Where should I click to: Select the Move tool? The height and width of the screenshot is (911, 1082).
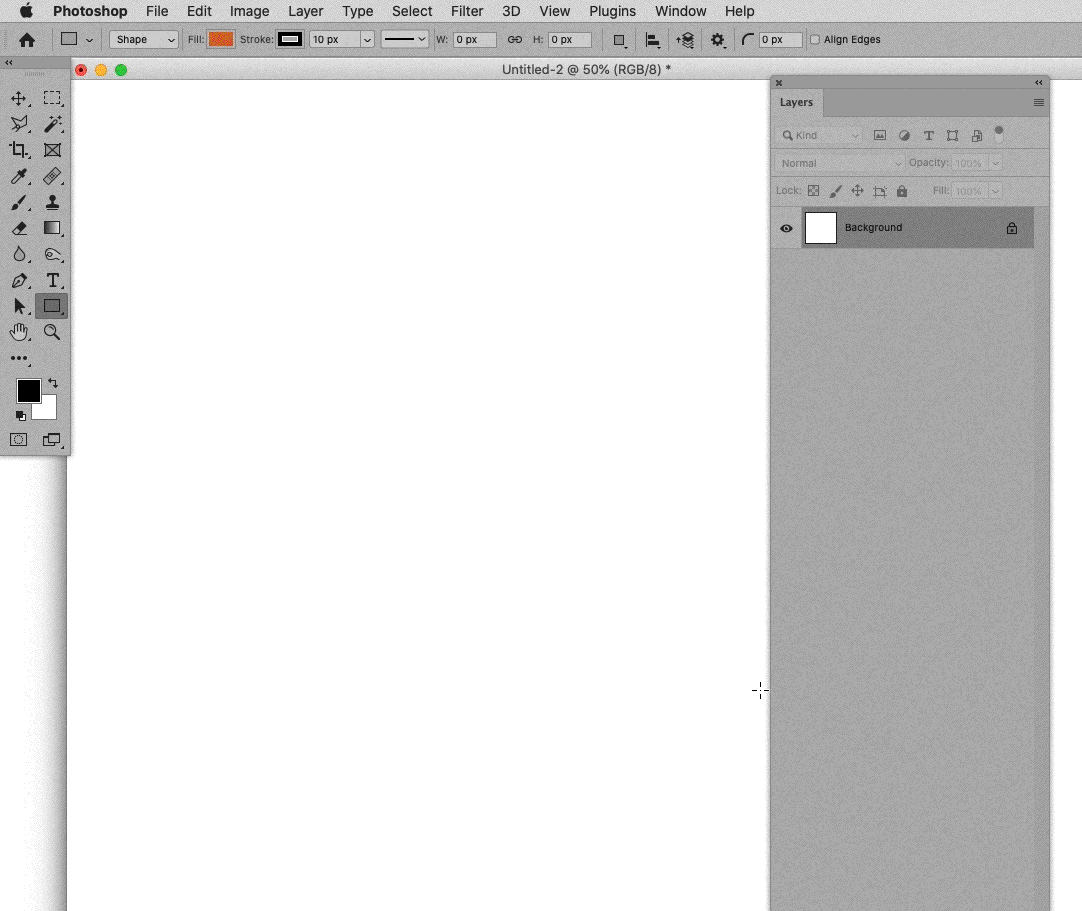point(19,98)
